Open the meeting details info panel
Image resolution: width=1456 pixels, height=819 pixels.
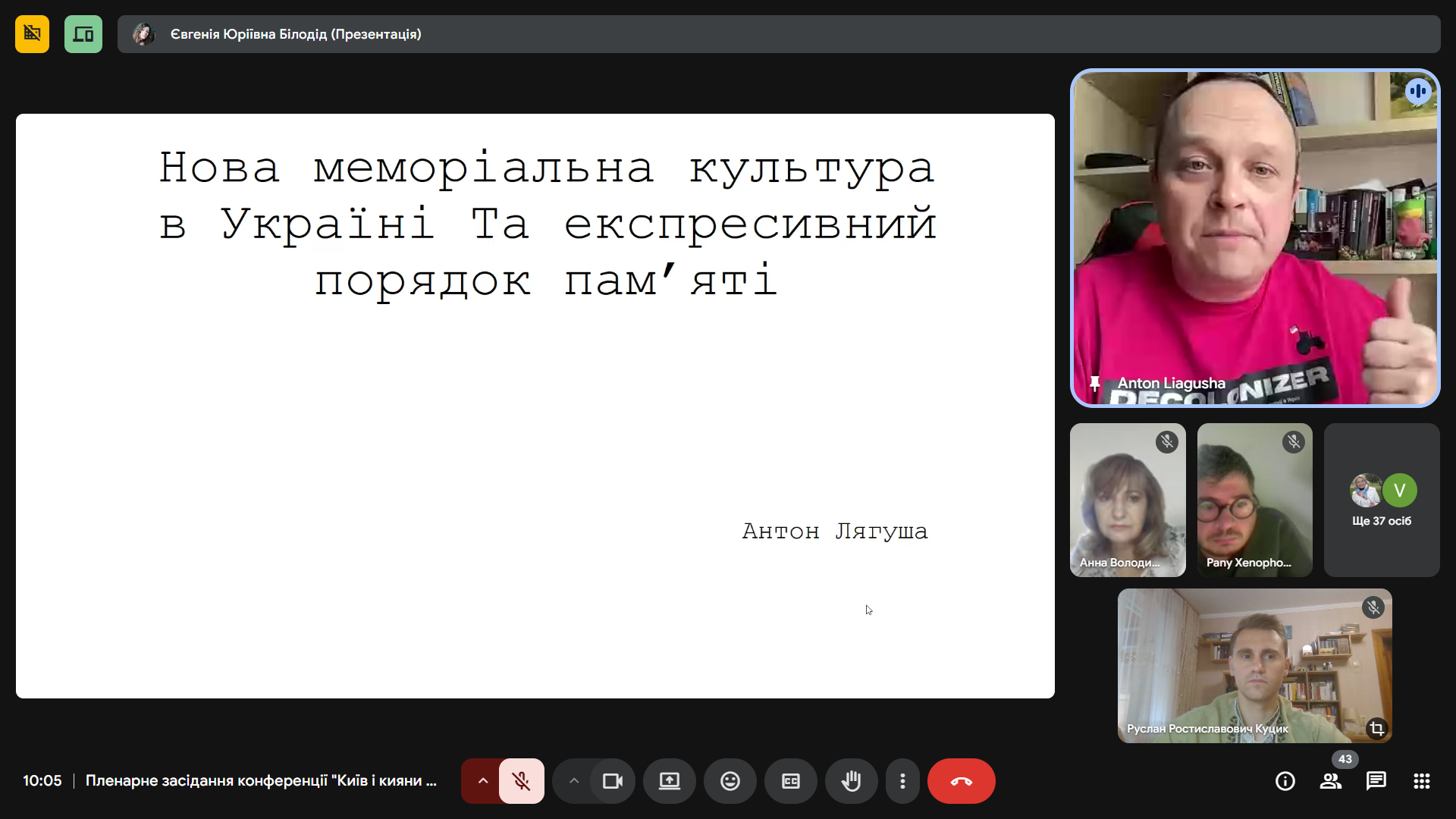(1285, 781)
